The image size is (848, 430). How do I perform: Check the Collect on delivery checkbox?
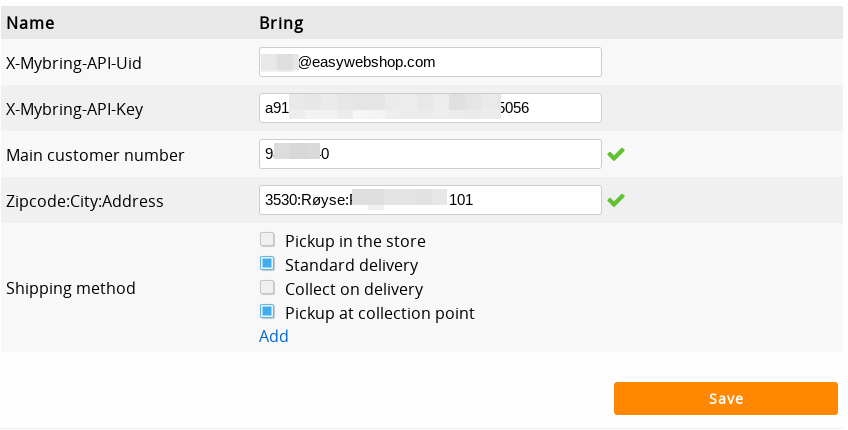tap(267, 287)
